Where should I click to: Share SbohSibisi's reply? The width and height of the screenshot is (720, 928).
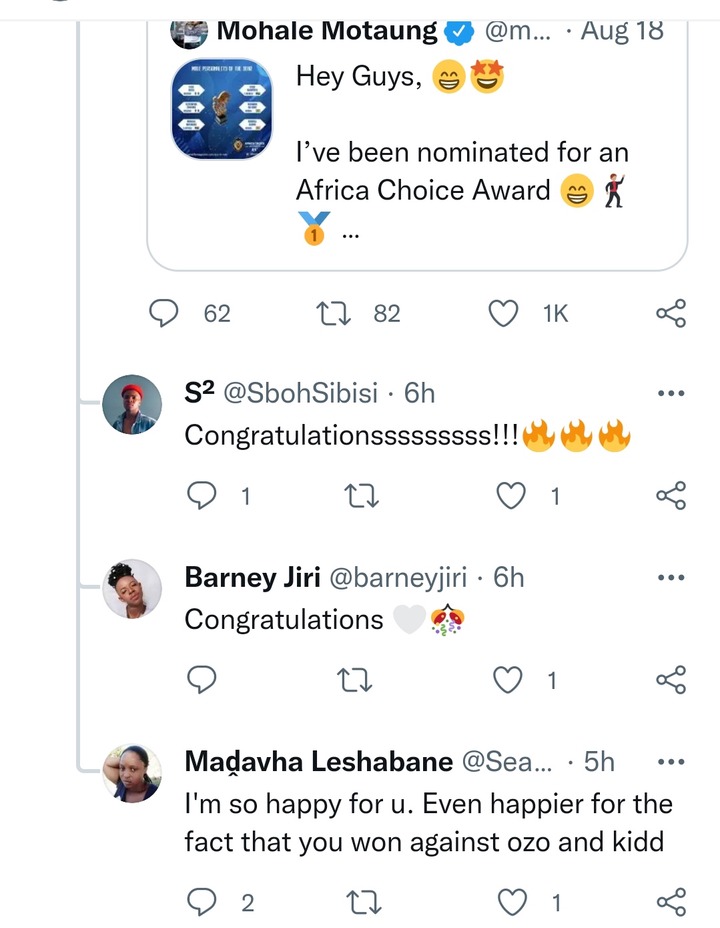(671, 495)
